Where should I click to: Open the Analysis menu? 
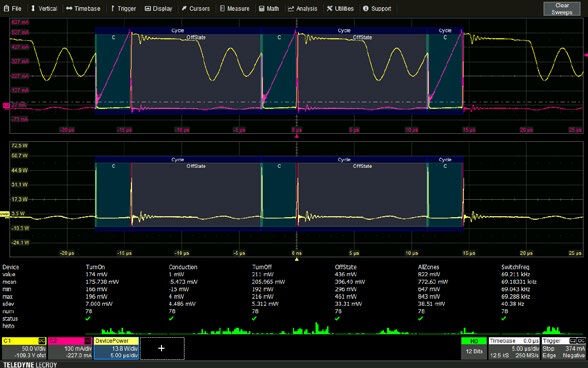click(302, 8)
